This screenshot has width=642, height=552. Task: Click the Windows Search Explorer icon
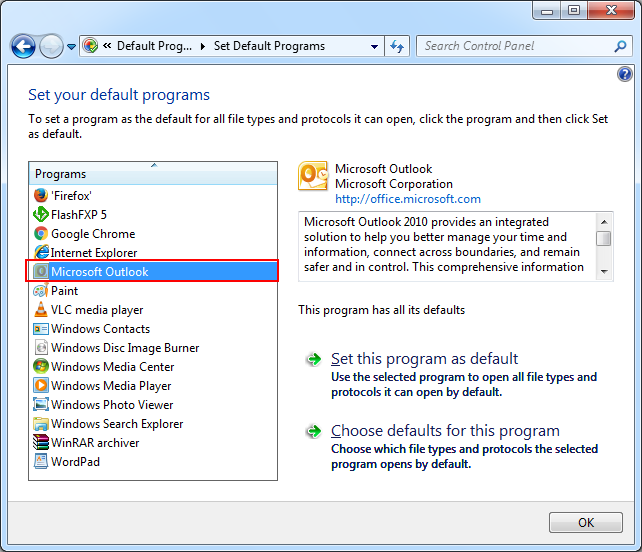(x=41, y=423)
